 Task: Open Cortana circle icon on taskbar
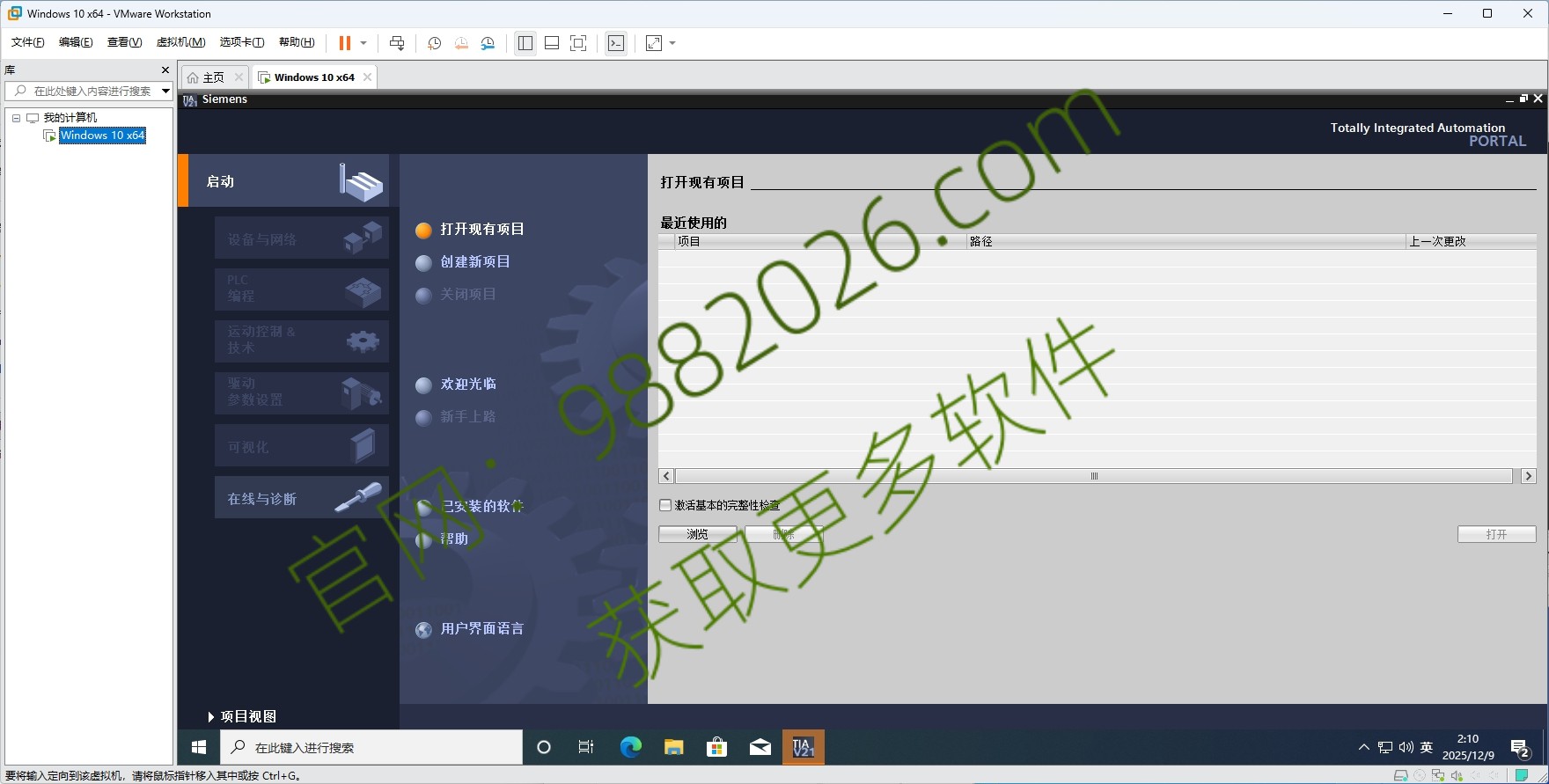[x=544, y=747]
